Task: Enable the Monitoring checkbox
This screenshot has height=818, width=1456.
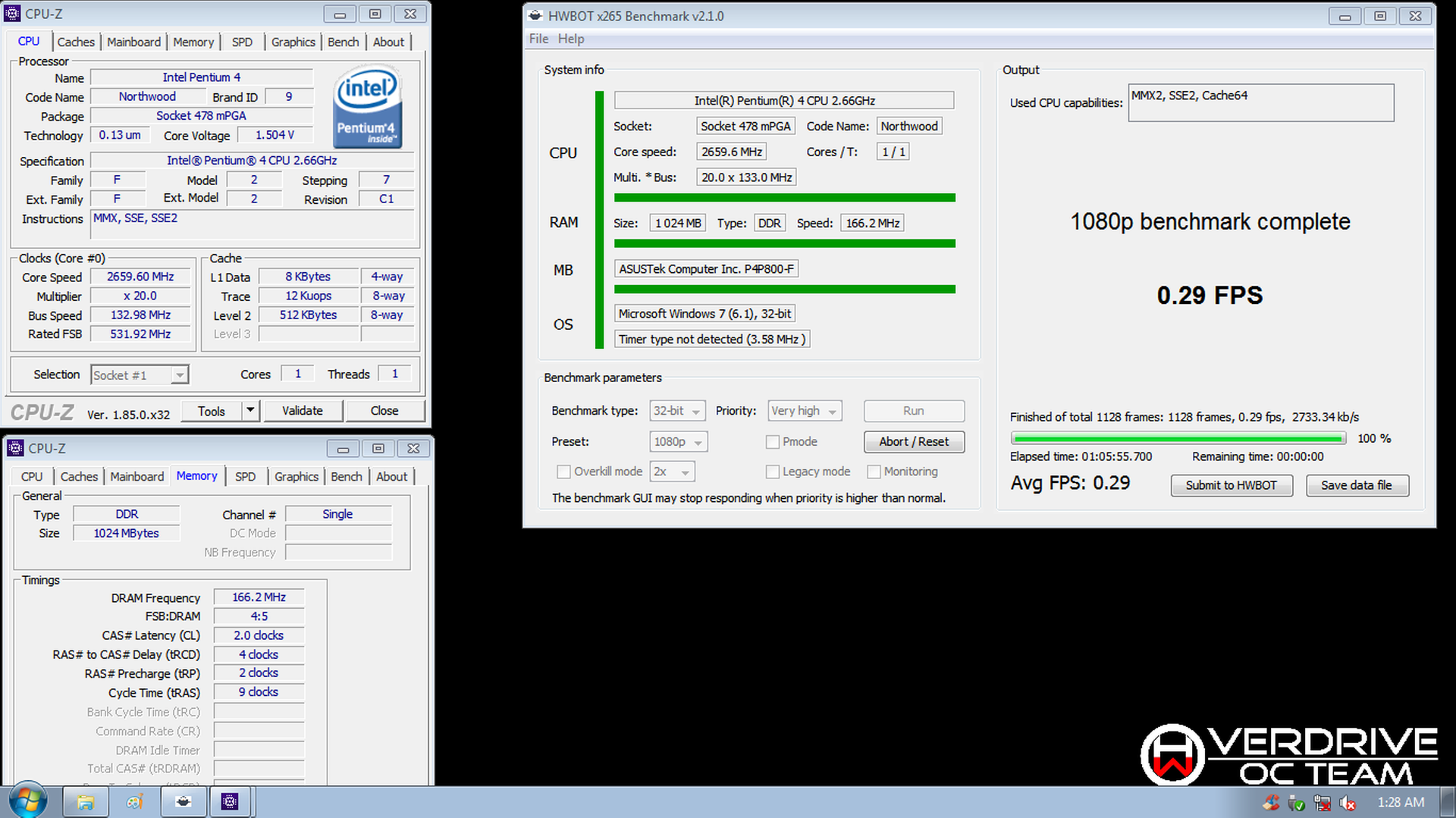Action: pyautogui.click(x=874, y=472)
